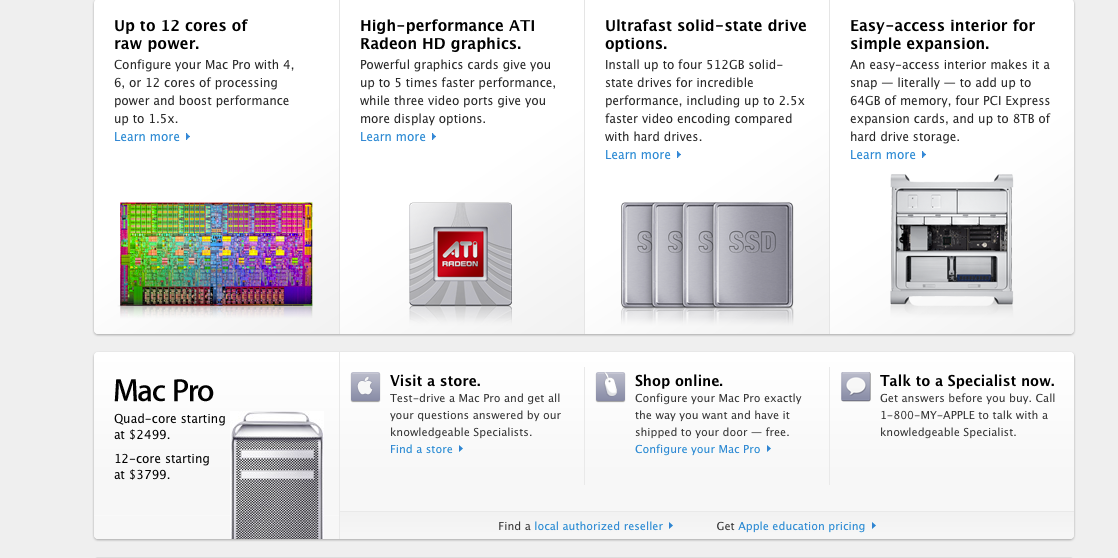Click the open Mac Pro interior image
Screen dimensions: 1118x558
(951, 241)
